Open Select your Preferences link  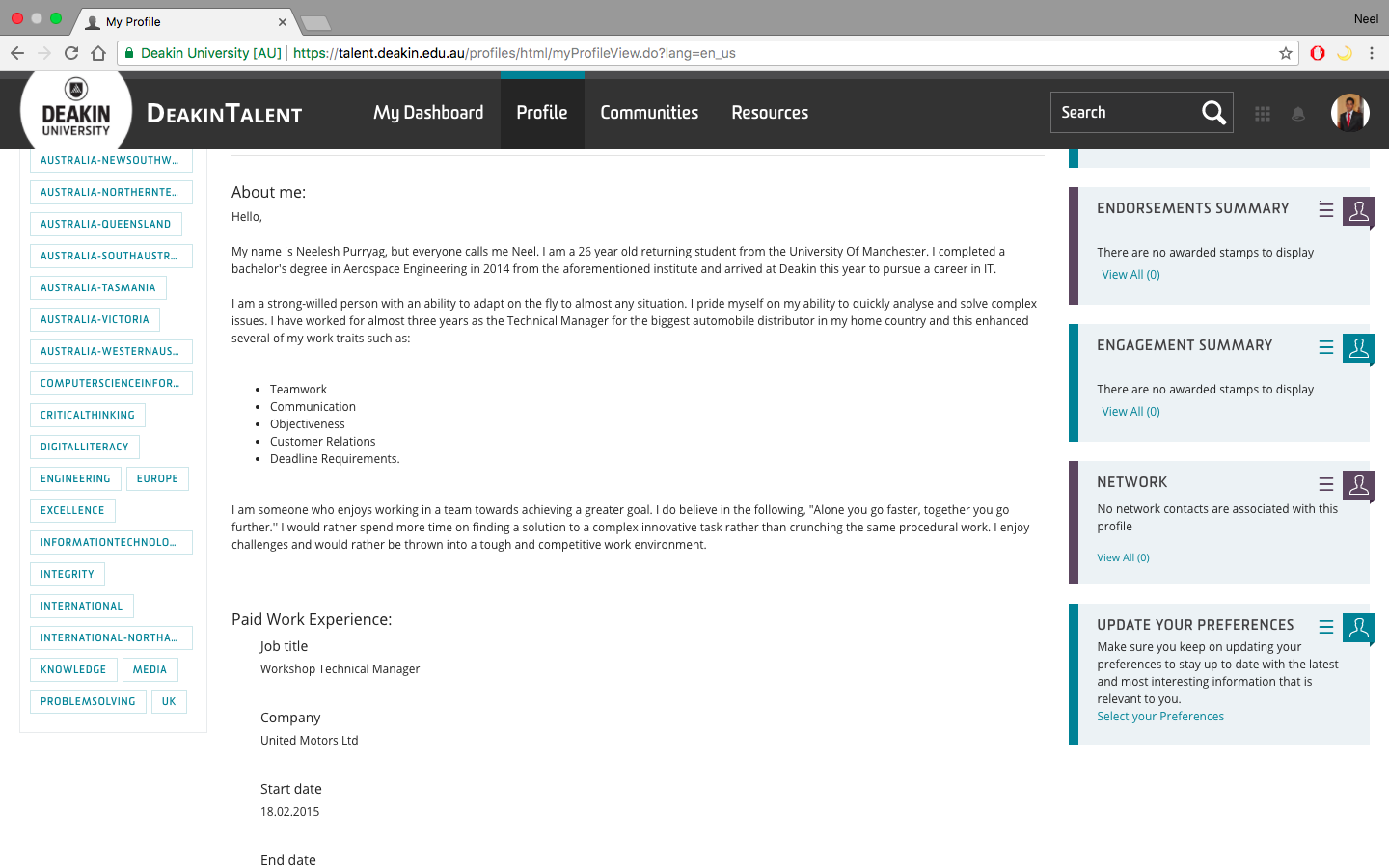pos(1160,717)
